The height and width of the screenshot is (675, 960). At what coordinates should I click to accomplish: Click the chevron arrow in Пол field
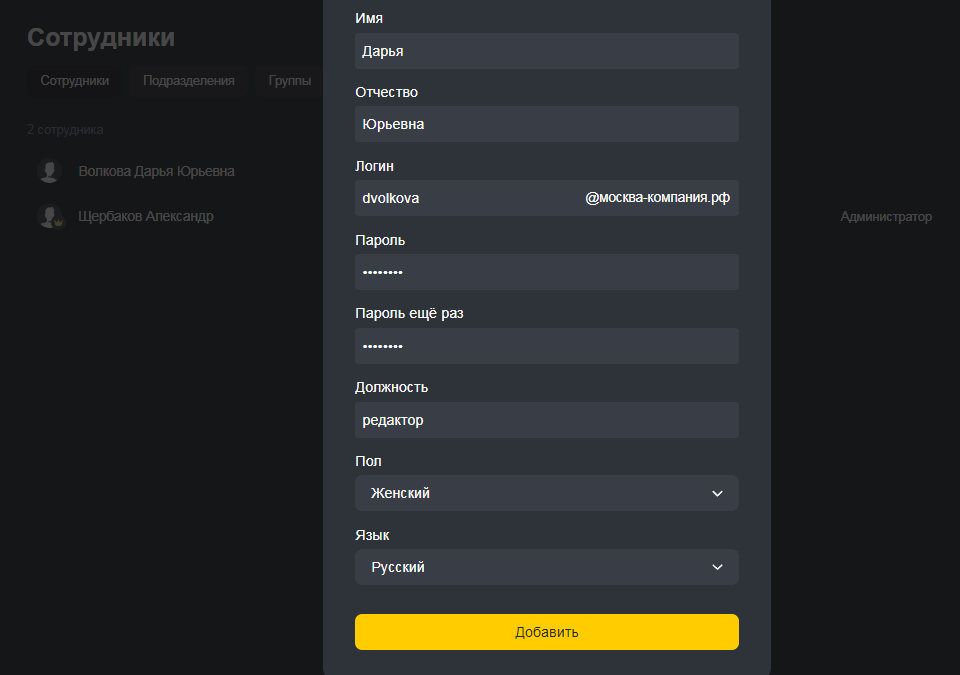717,493
